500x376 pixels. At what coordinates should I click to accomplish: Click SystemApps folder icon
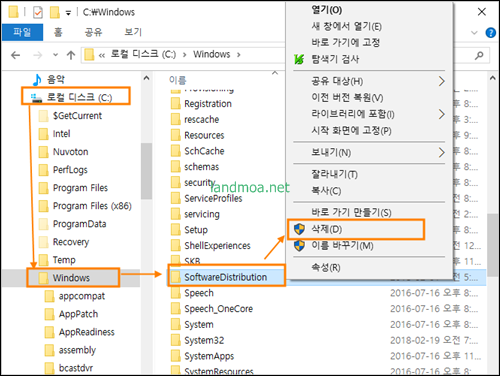[x=176, y=356]
